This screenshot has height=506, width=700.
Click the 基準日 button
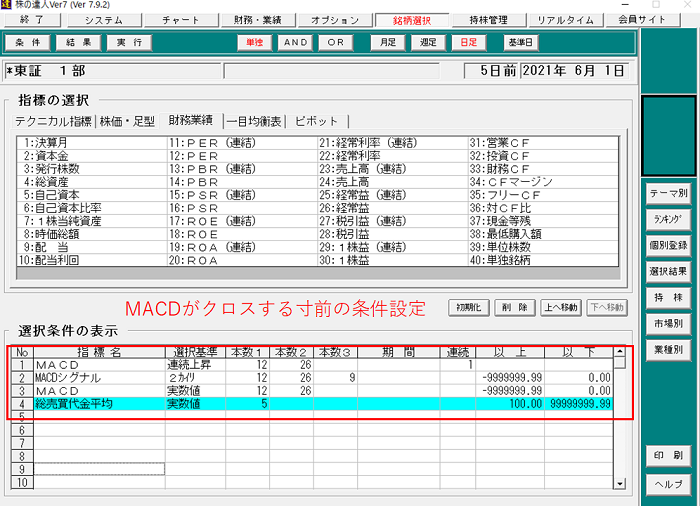pyautogui.click(x=520, y=42)
